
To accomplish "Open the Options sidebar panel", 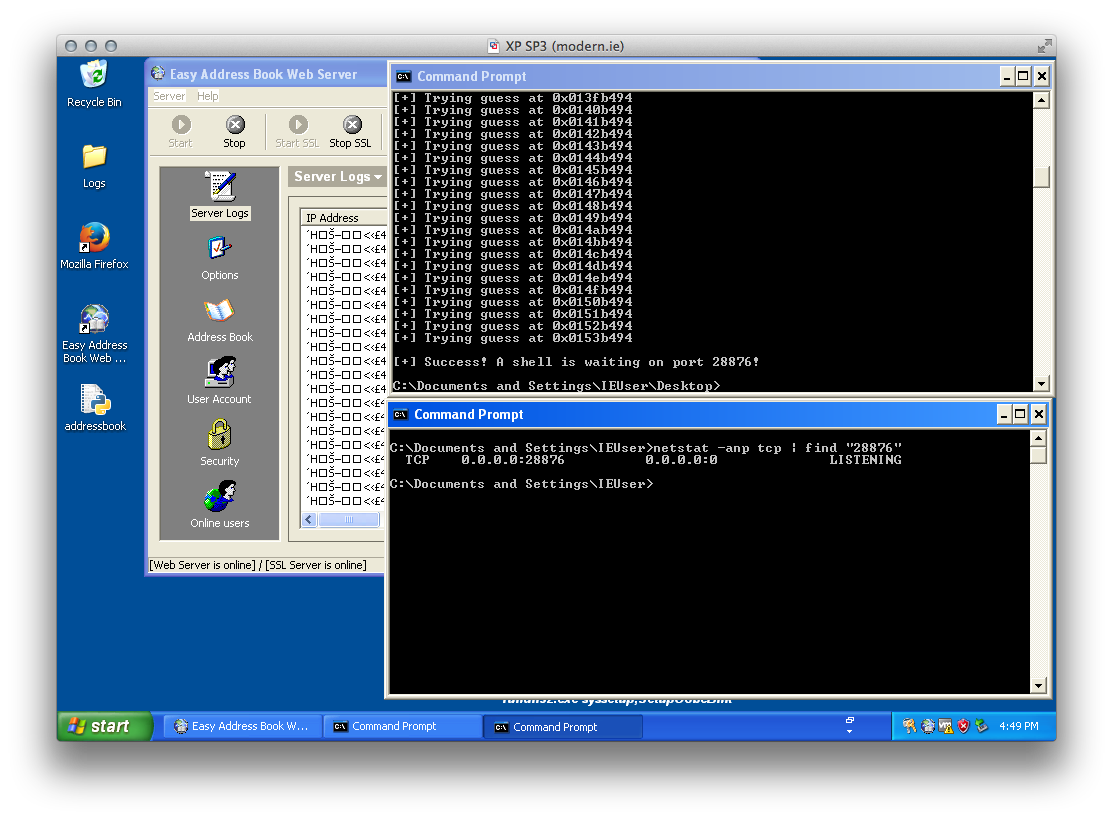I will click(220, 258).
